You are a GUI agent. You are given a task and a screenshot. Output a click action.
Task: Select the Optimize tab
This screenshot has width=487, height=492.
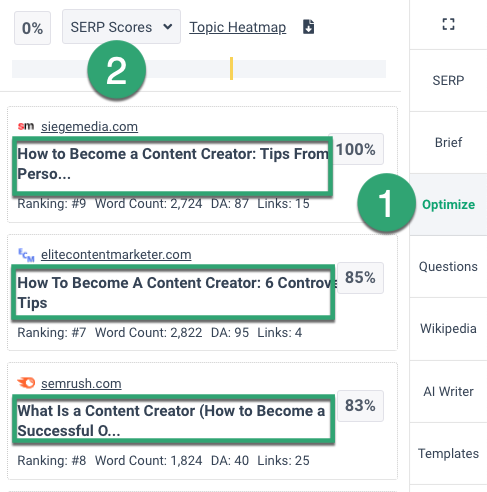coord(448,204)
